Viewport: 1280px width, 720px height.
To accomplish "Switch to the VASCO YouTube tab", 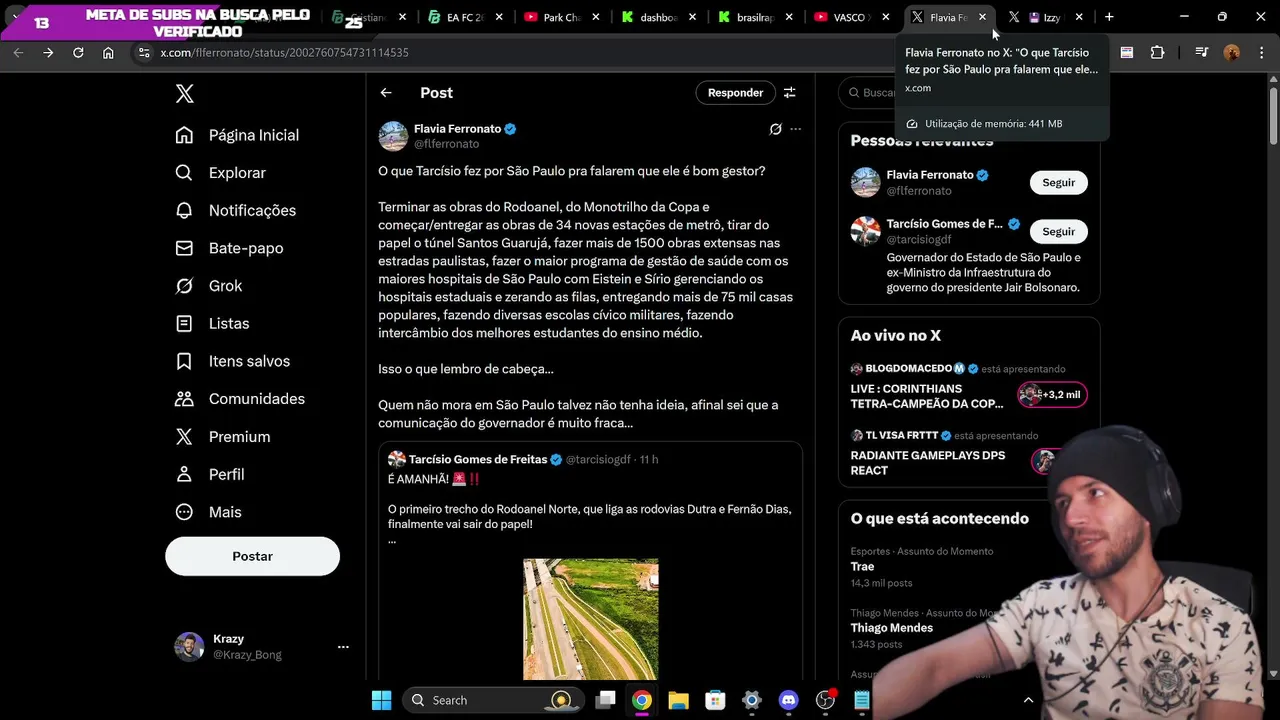I will tap(850, 17).
